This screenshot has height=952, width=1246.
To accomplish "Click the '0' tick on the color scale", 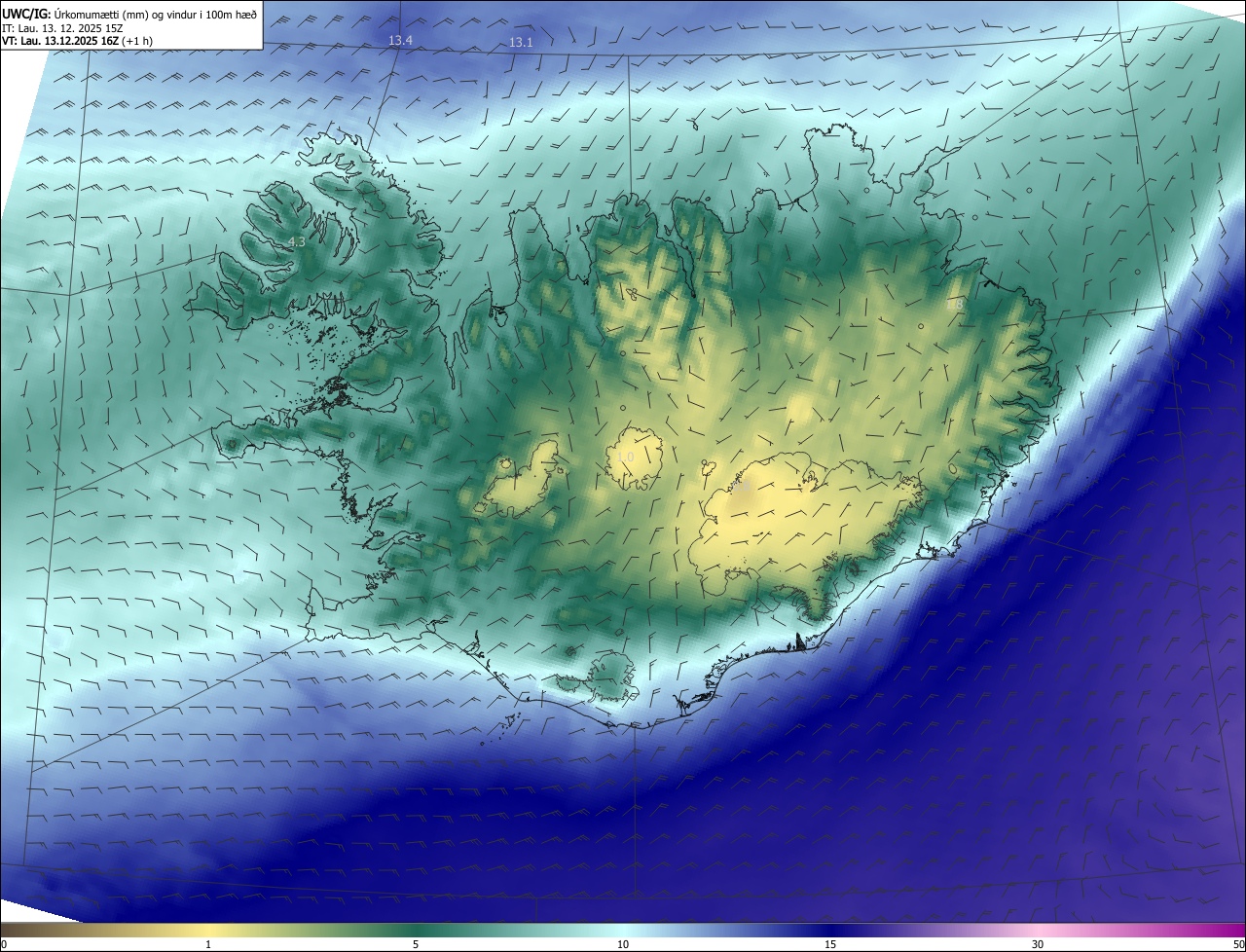I will point(4,944).
